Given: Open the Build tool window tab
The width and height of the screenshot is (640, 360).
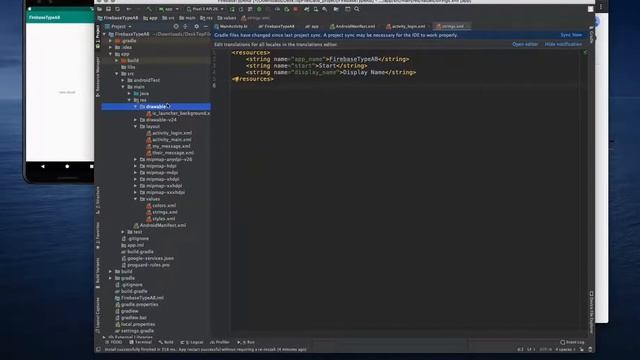Looking at the screenshot, I should [166, 342].
